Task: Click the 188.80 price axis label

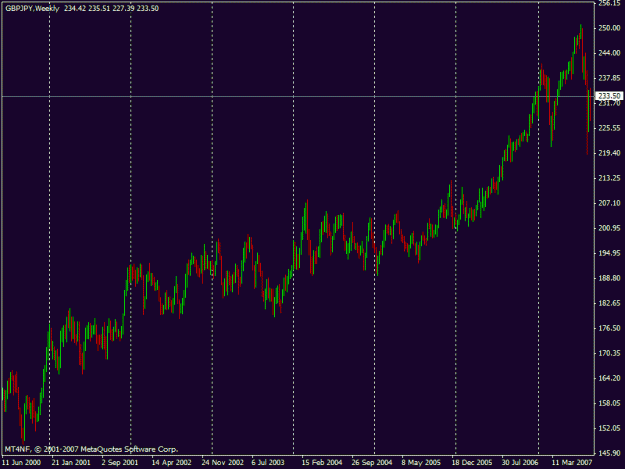Action: pos(609,278)
